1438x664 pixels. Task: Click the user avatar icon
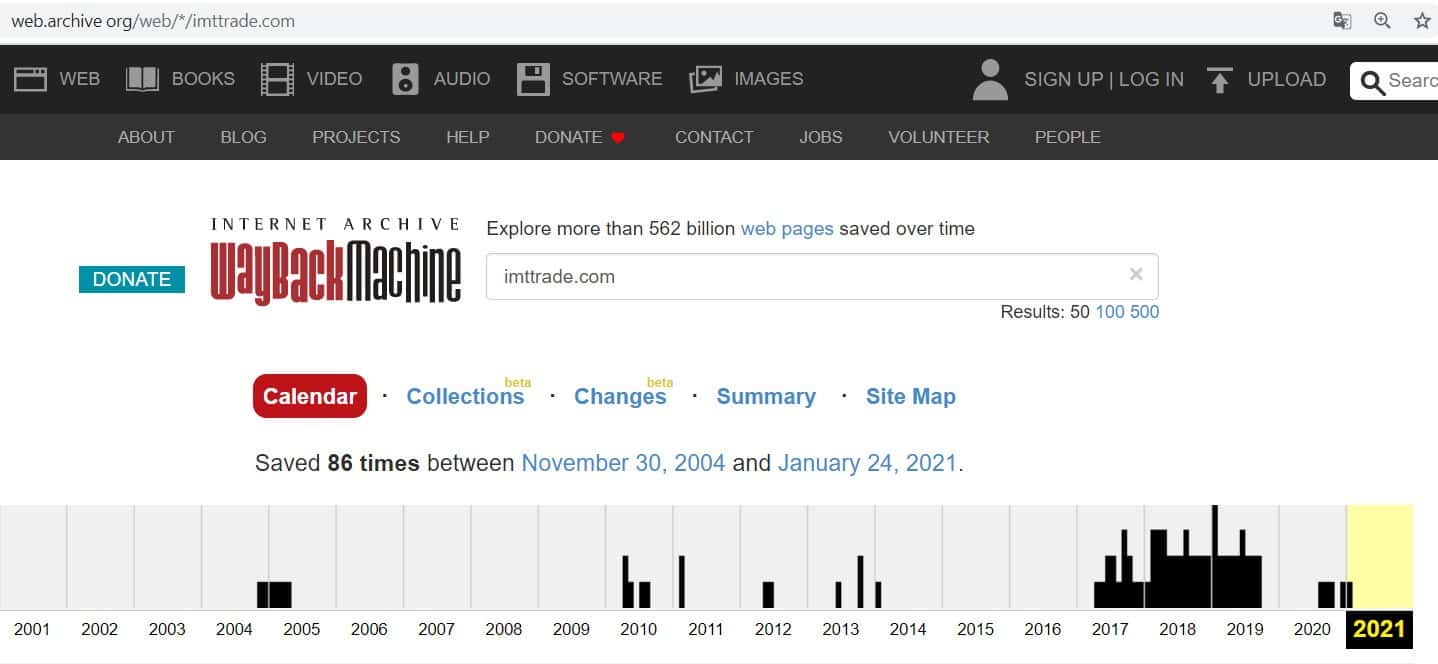[990, 80]
